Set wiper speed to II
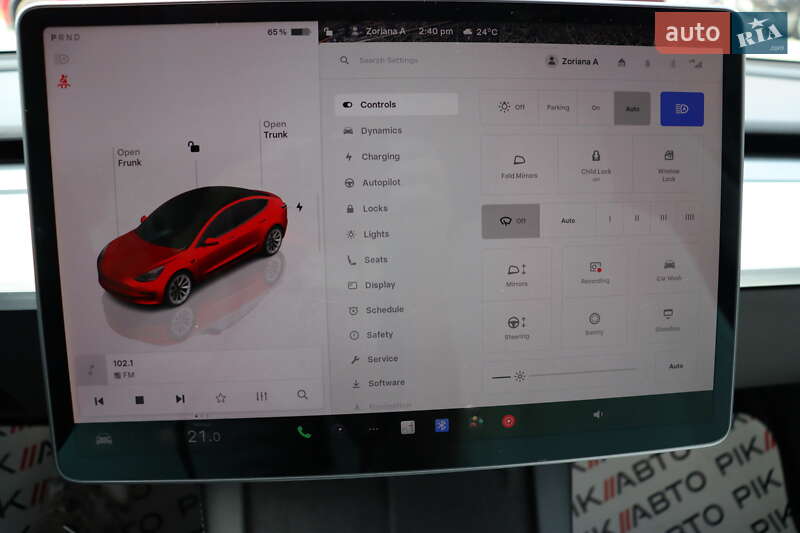 point(637,218)
